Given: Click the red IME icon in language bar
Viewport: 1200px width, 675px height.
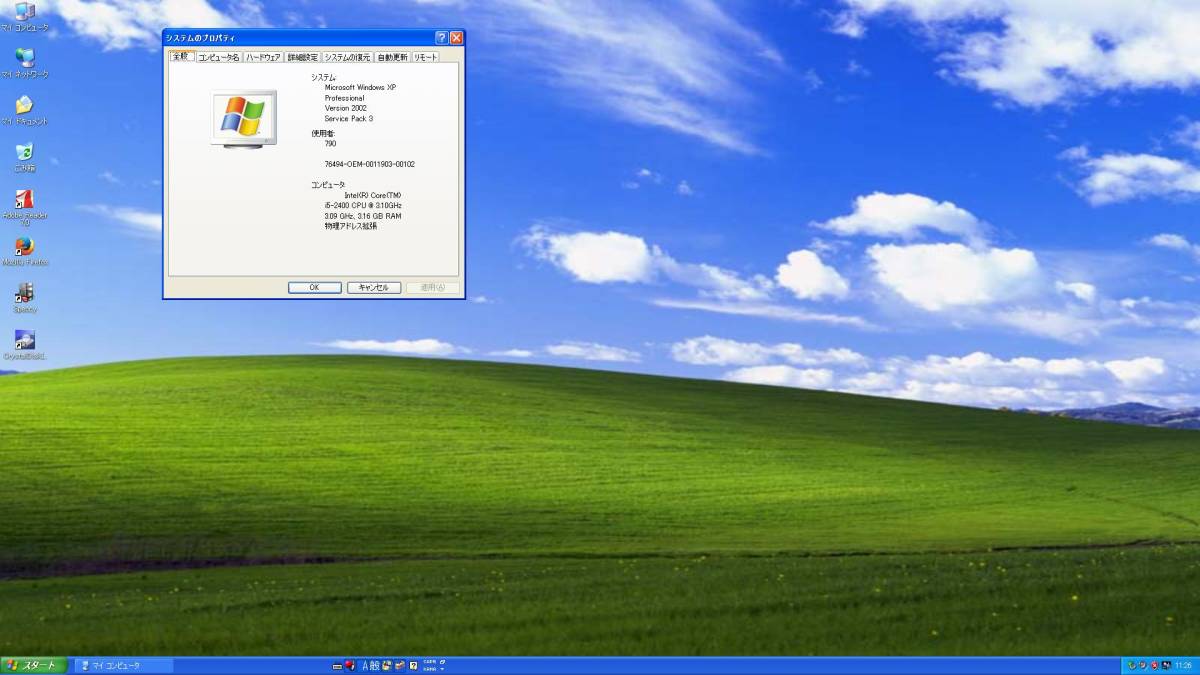Looking at the screenshot, I should pos(350,665).
